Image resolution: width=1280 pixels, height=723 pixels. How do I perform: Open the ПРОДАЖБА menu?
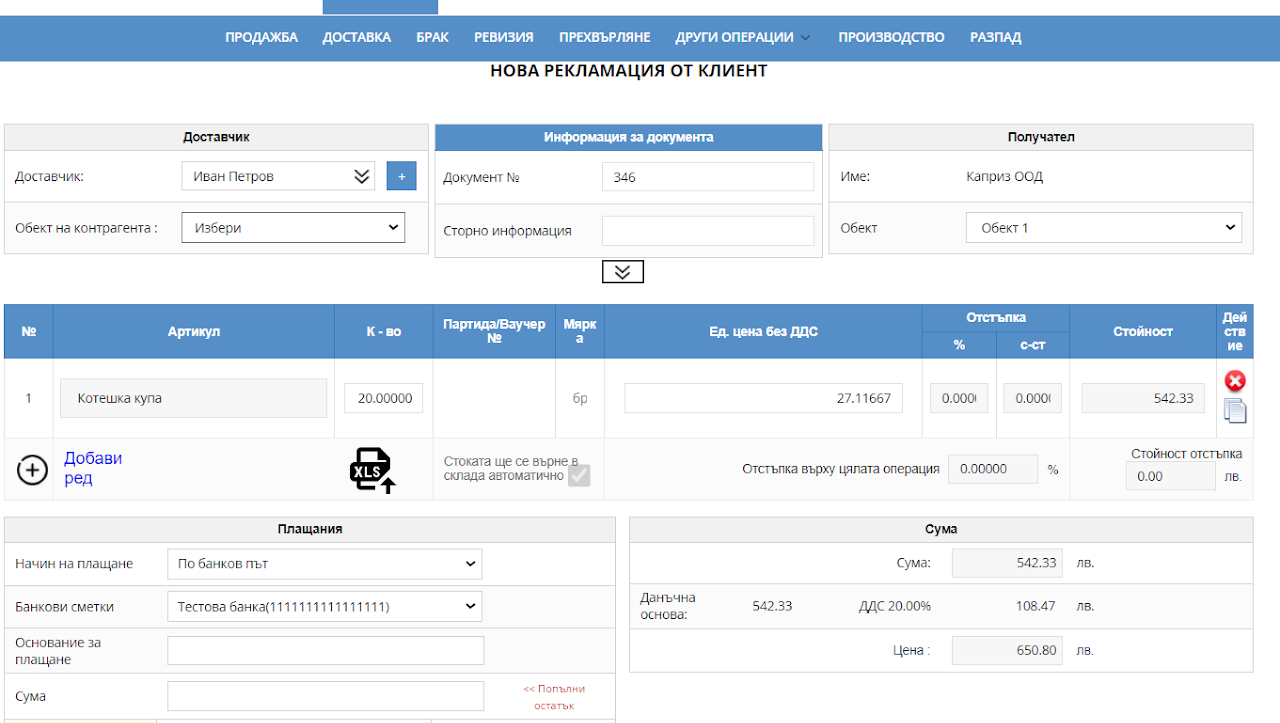tap(262, 37)
